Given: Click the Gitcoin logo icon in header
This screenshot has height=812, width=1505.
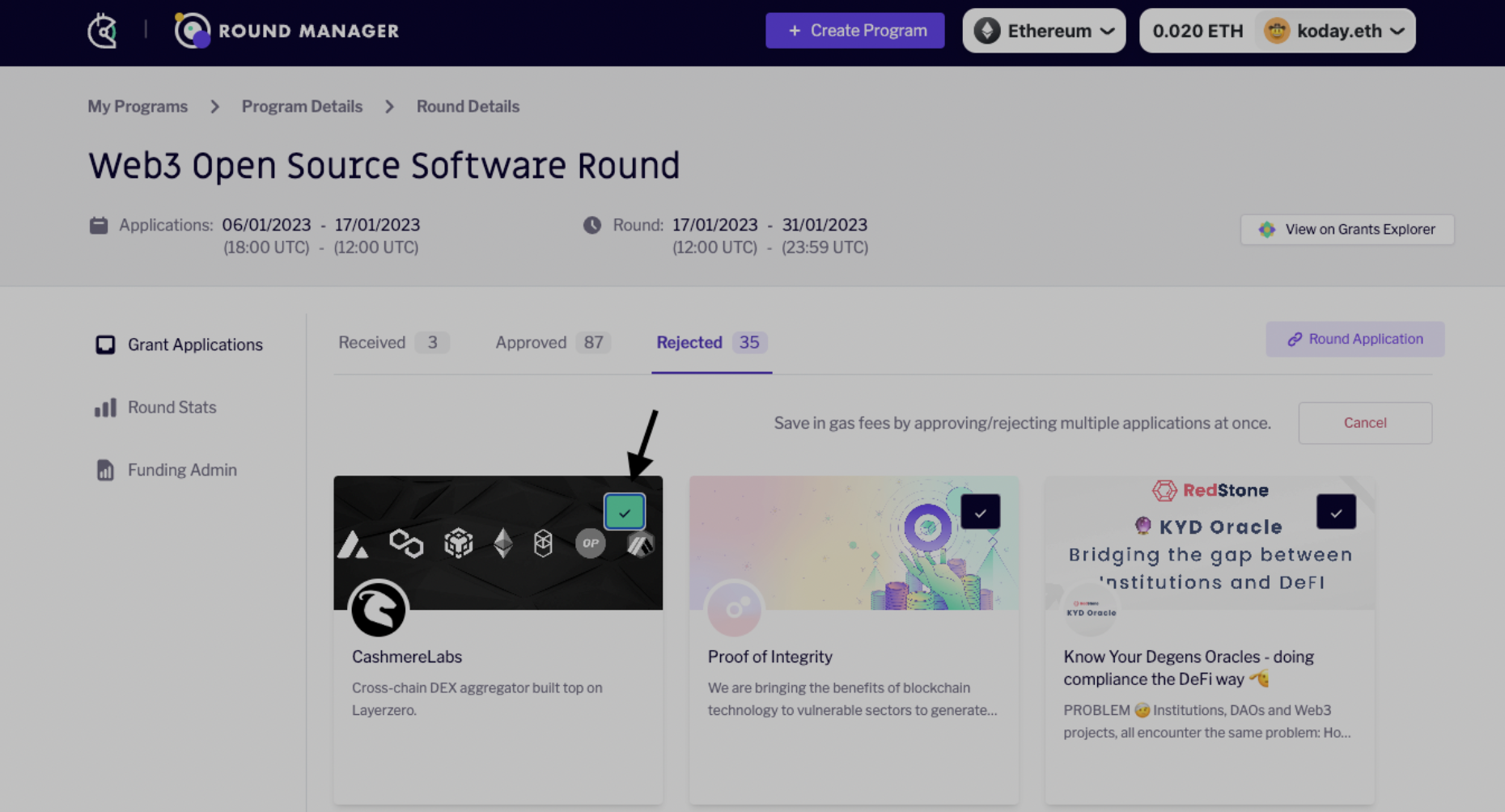Looking at the screenshot, I should [103, 32].
